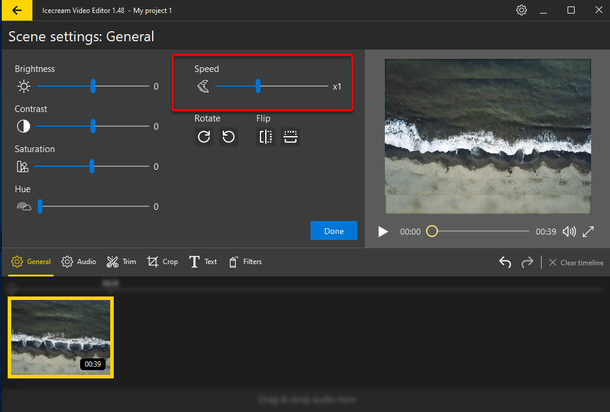Click the preview playback position knob

[432, 231]
